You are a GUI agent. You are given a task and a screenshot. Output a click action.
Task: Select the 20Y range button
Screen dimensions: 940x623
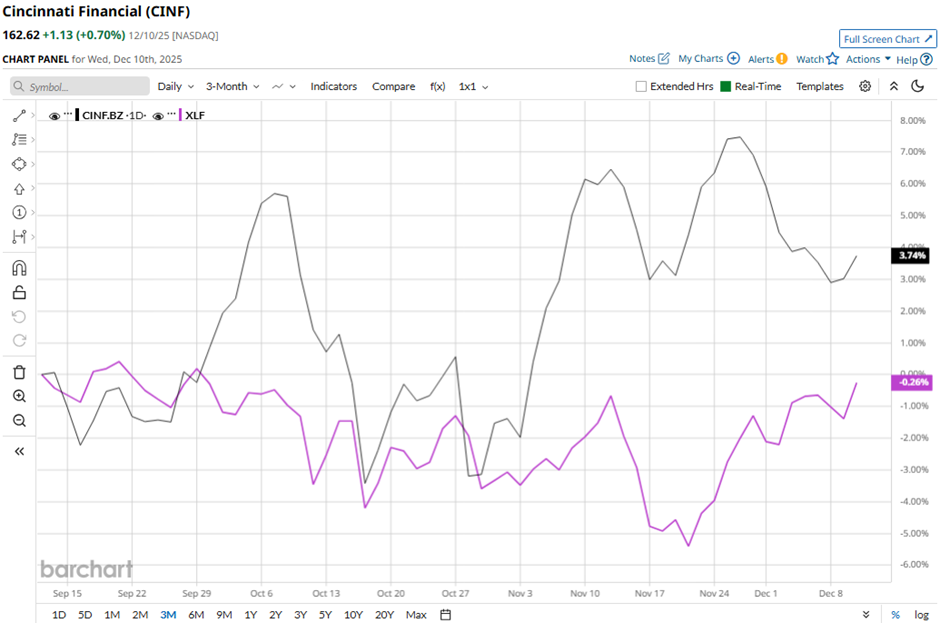tap(384, 615)
